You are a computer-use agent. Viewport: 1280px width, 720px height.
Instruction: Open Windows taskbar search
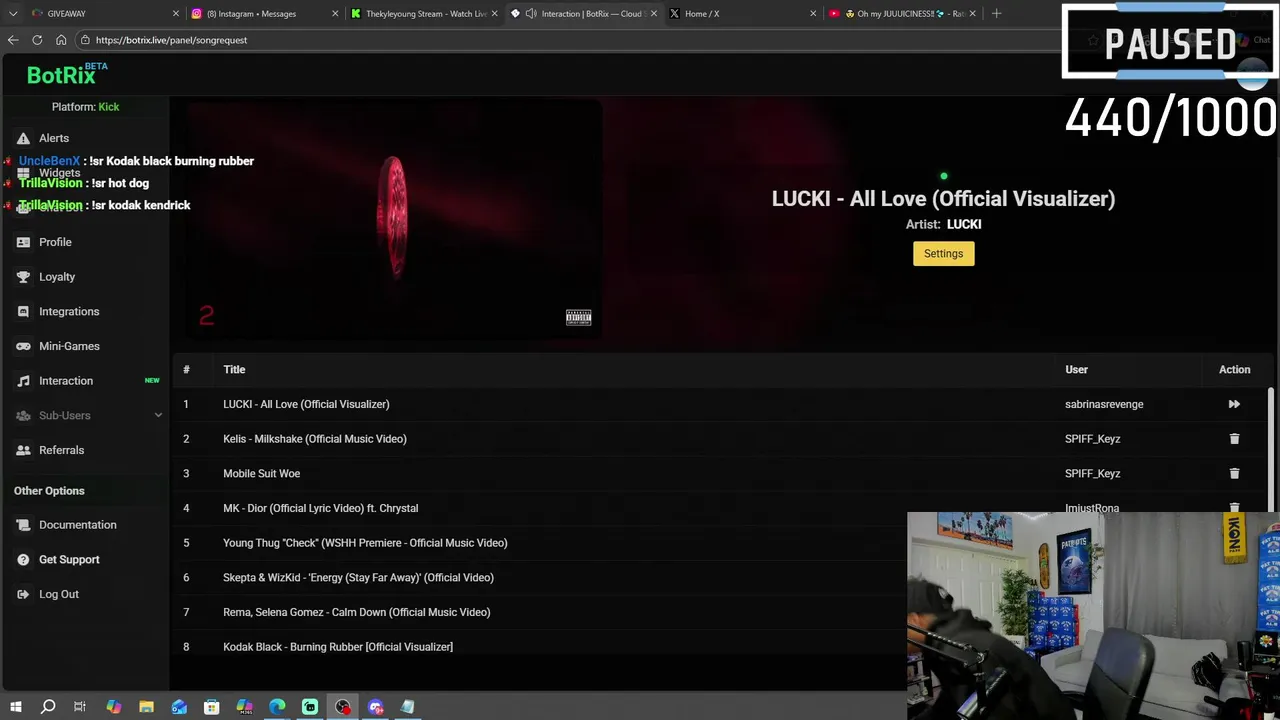click(48, 707)
